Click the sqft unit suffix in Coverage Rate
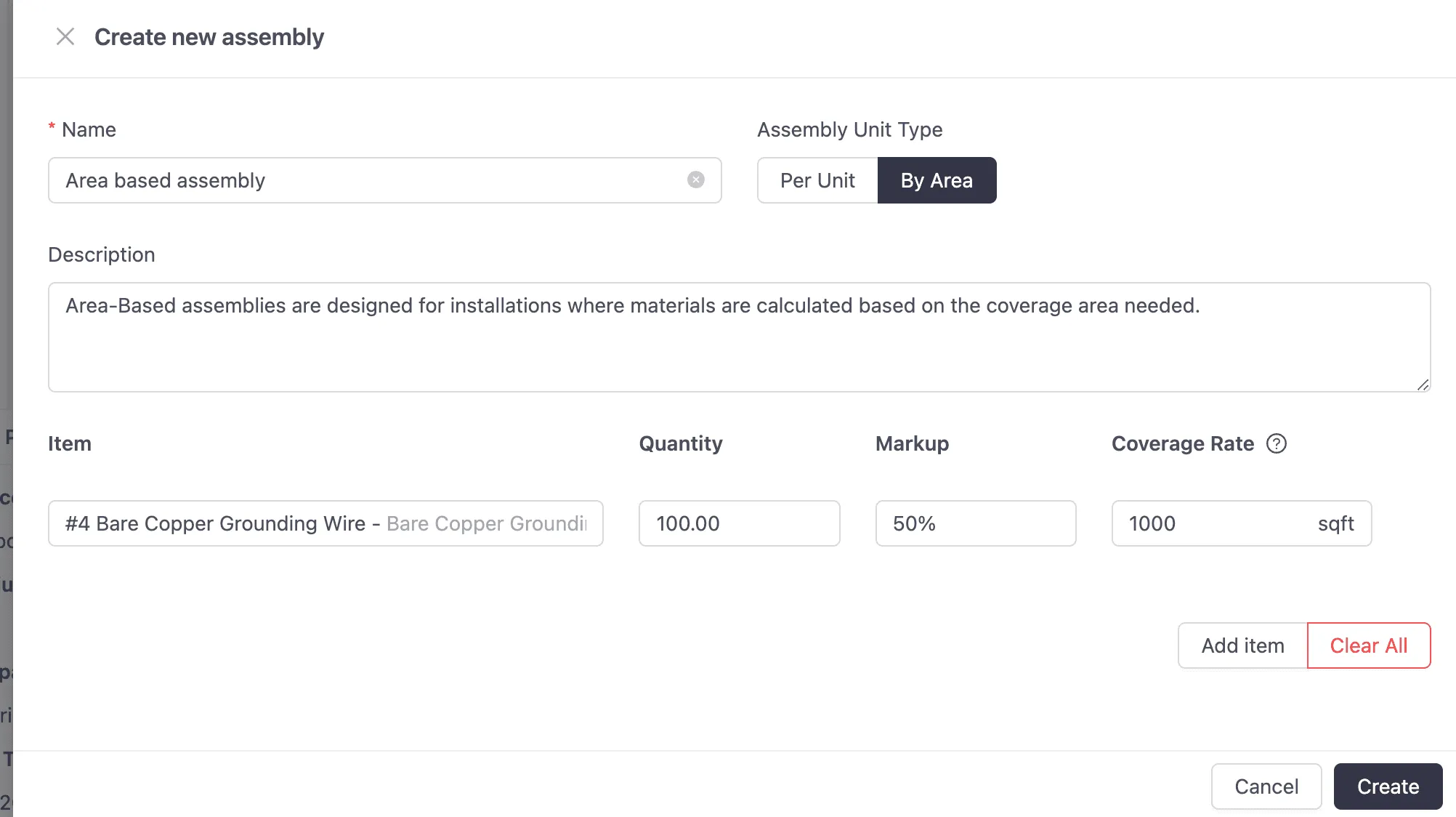The width and height of the screenshot is (1456, 817). pyautogui.click(x=1335, y=523)
